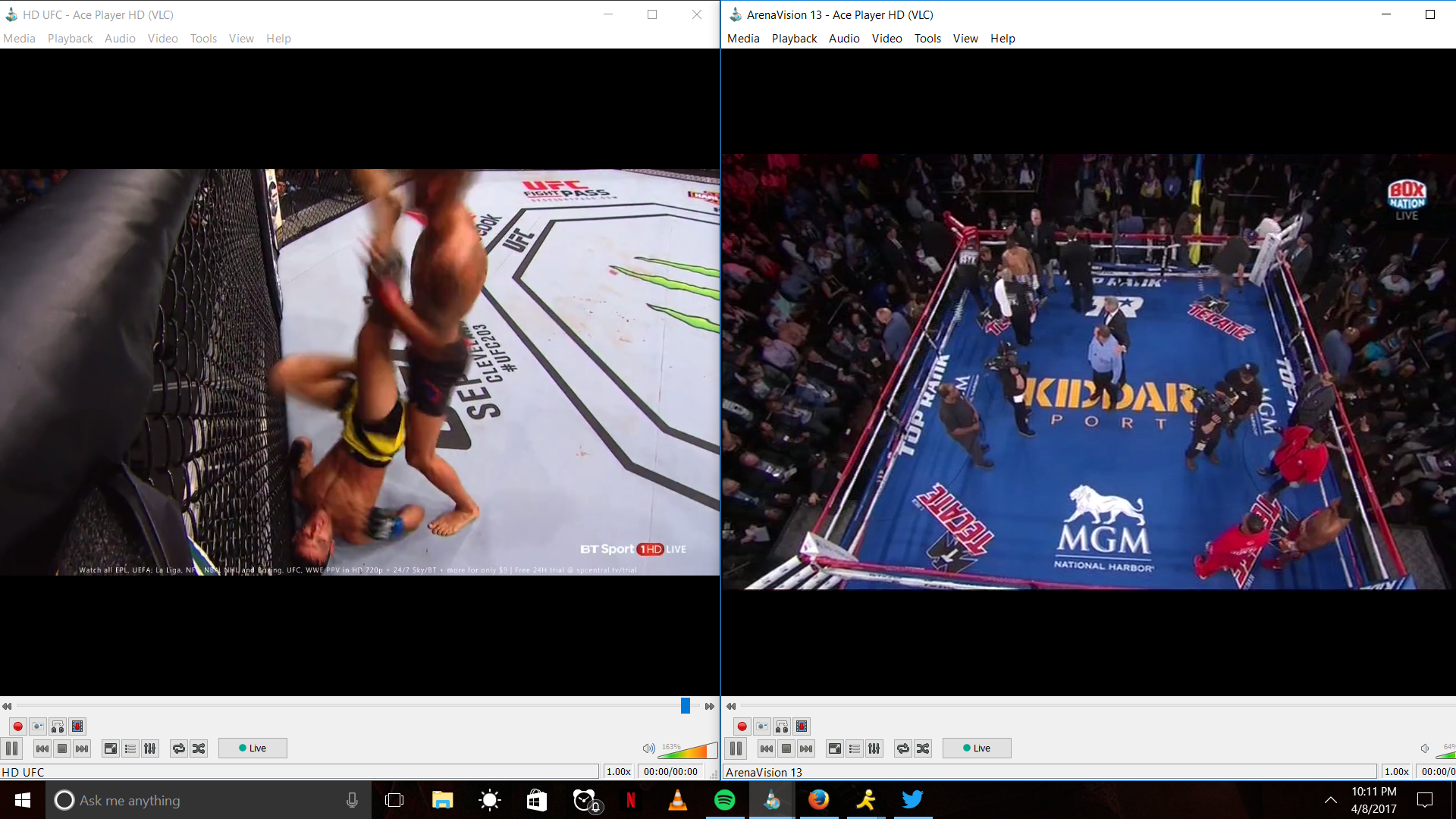Switch to Firefox in taskbar
The height and width of the screenshot is (819, 1456).
819,800
